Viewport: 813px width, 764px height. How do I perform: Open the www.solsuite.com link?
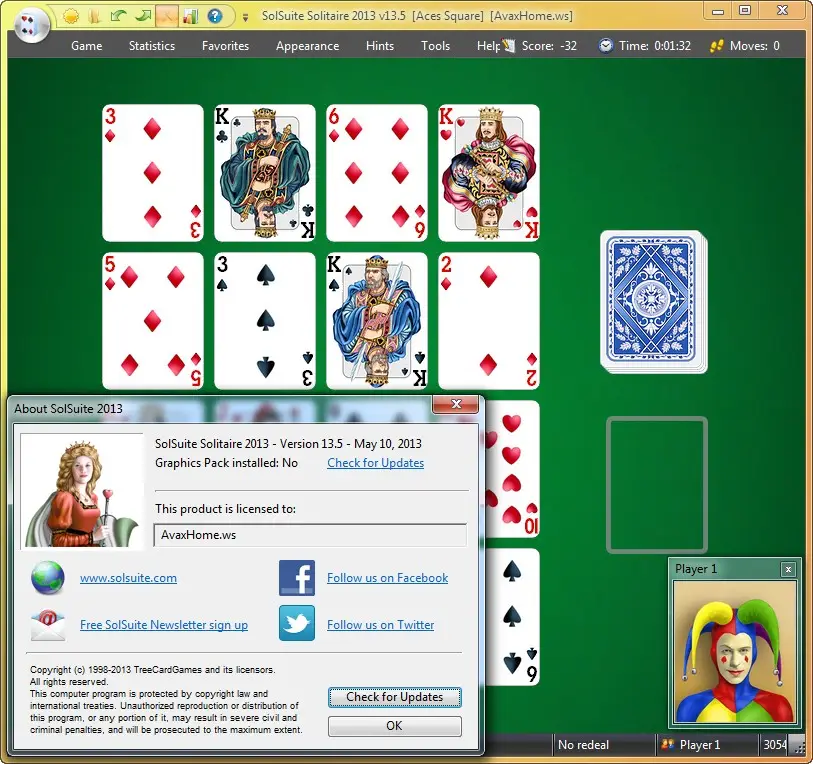(128, 578)
